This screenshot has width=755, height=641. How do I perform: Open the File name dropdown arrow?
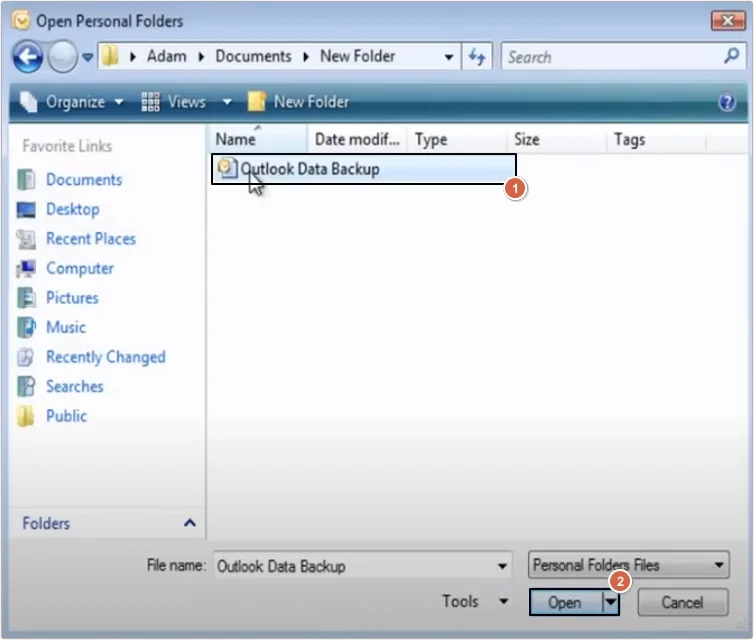tap(502, 566)
